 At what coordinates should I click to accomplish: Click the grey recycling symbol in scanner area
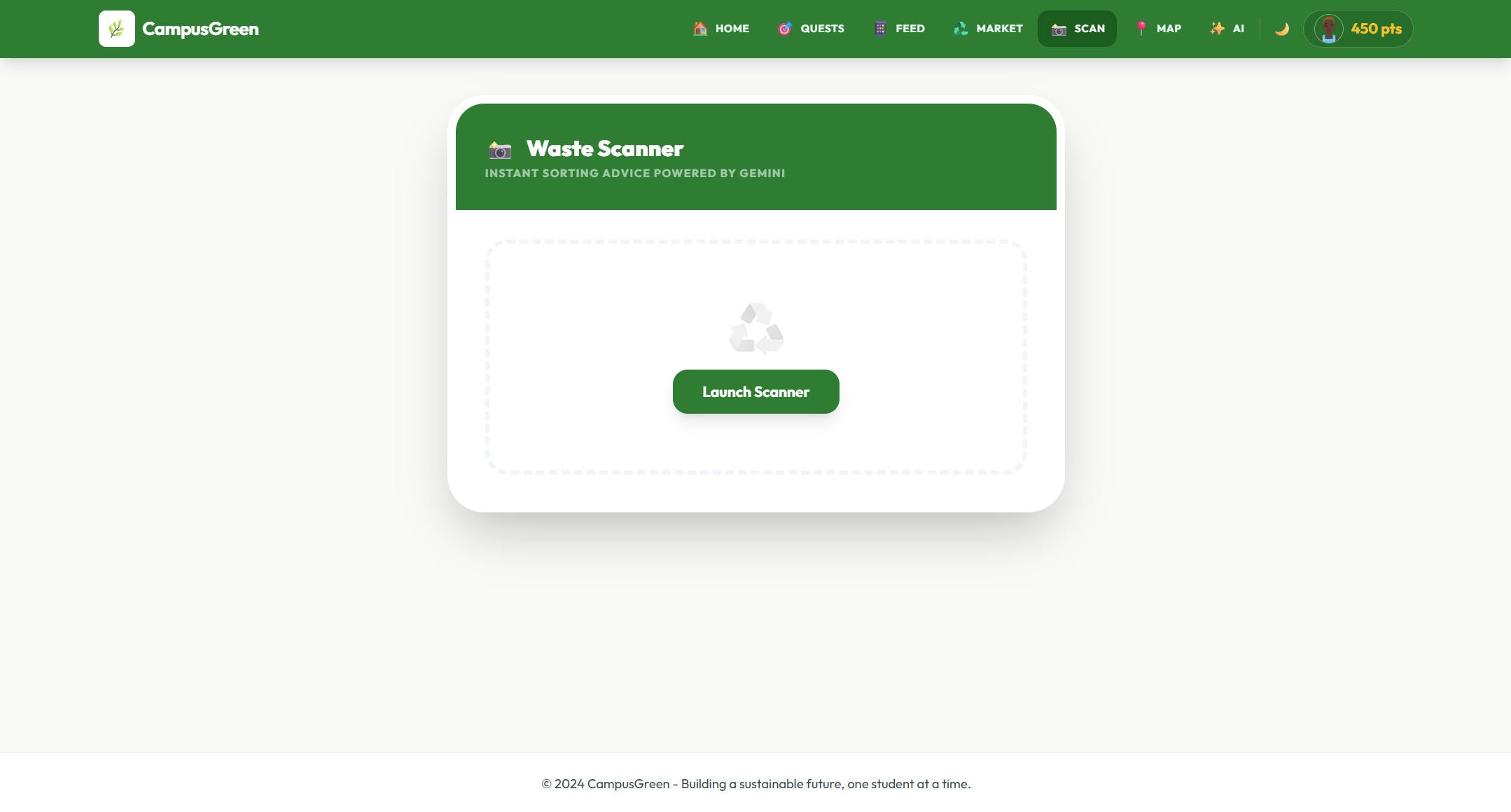point(756,328)
